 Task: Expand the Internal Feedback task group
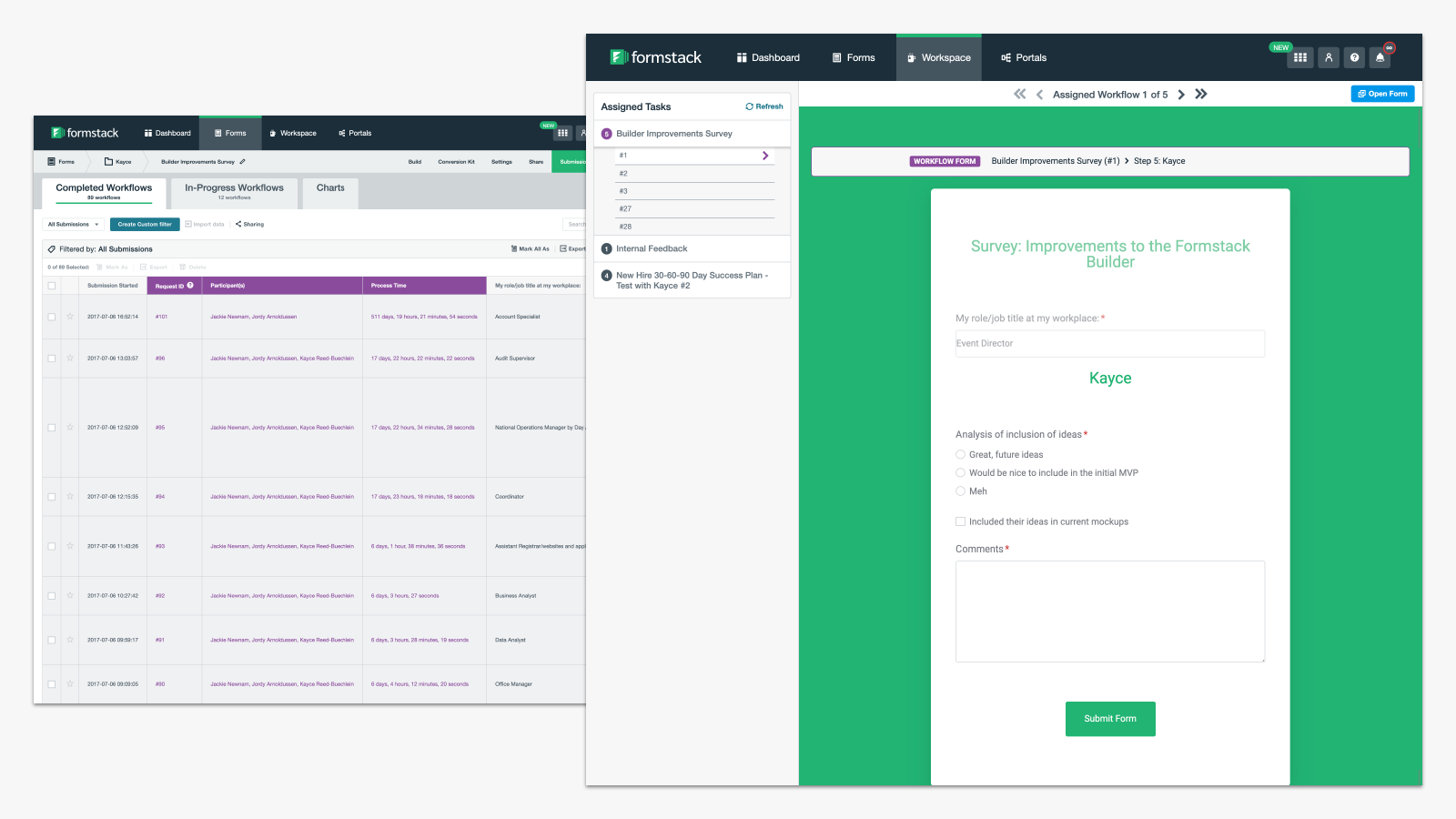[x=692, y=248]
